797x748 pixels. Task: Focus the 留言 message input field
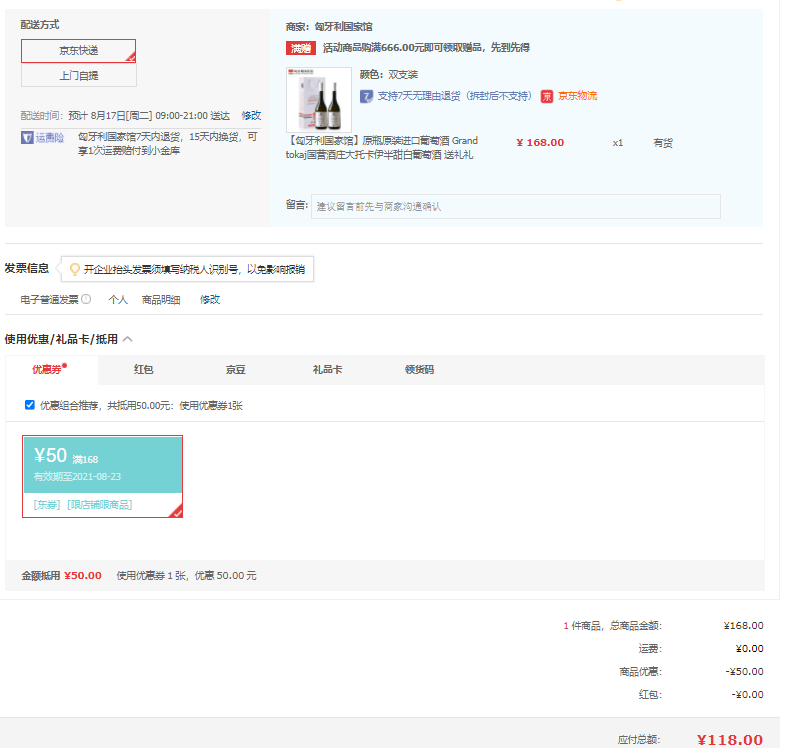tap(515, 206)
